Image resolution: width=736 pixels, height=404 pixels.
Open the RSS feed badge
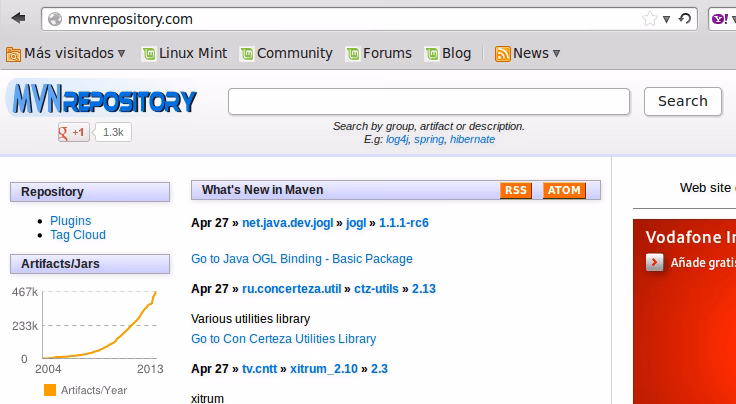pyautogui.click(x=516, y=190)
